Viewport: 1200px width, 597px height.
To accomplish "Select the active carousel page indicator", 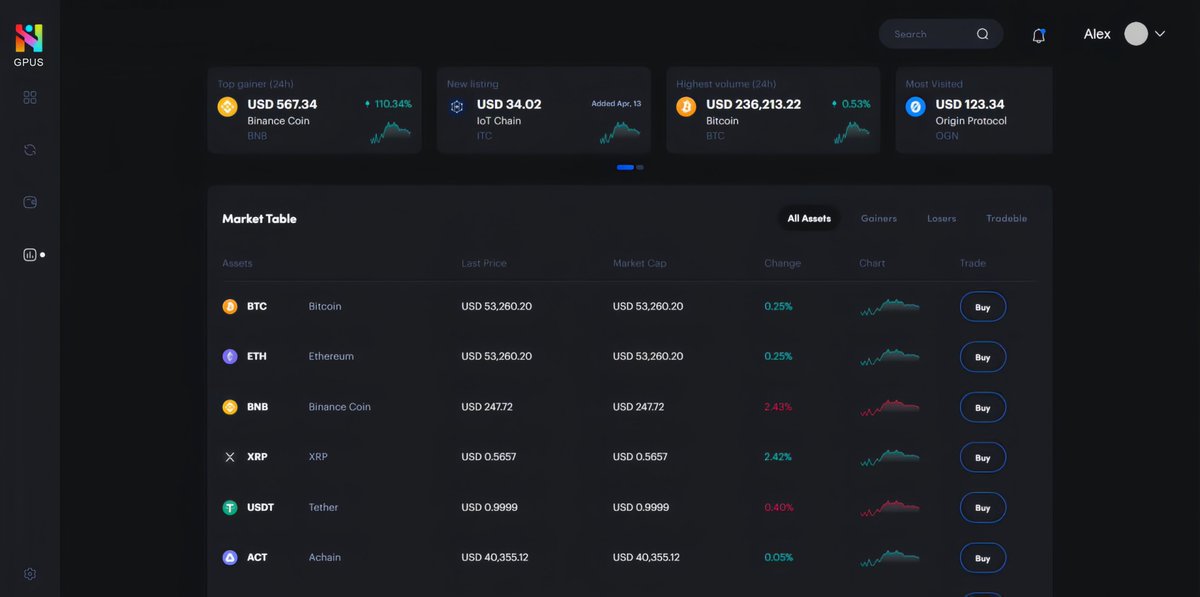I will pyautogui.click(x=625, y=167).
